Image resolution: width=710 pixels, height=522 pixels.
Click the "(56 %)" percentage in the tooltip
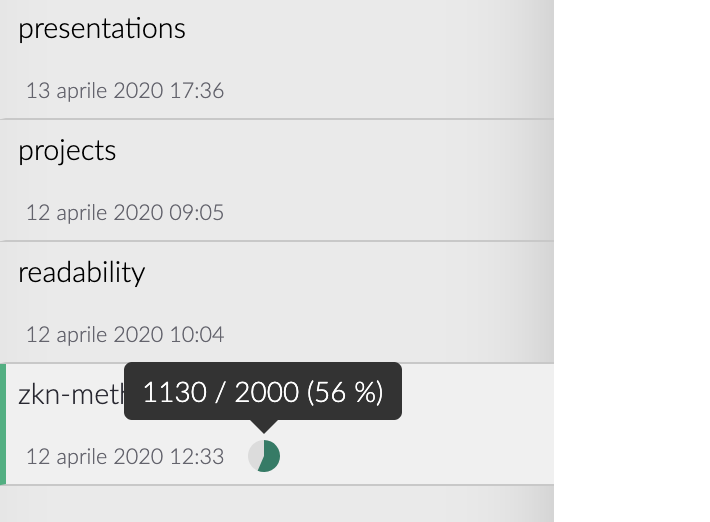[345, 392]
